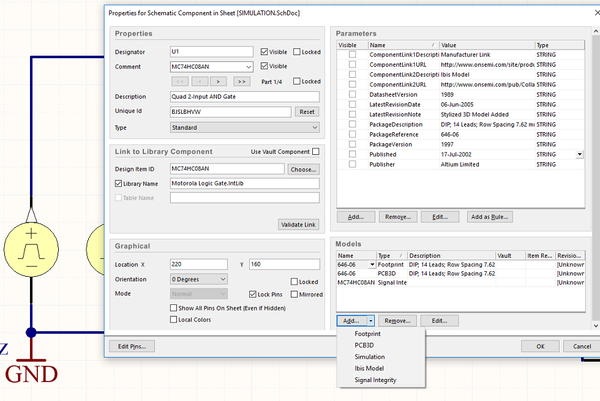This screenshot has width=600, height=401.
Task: Click the Unique Id field BJSLBHVW
Action: click(231, 112)
